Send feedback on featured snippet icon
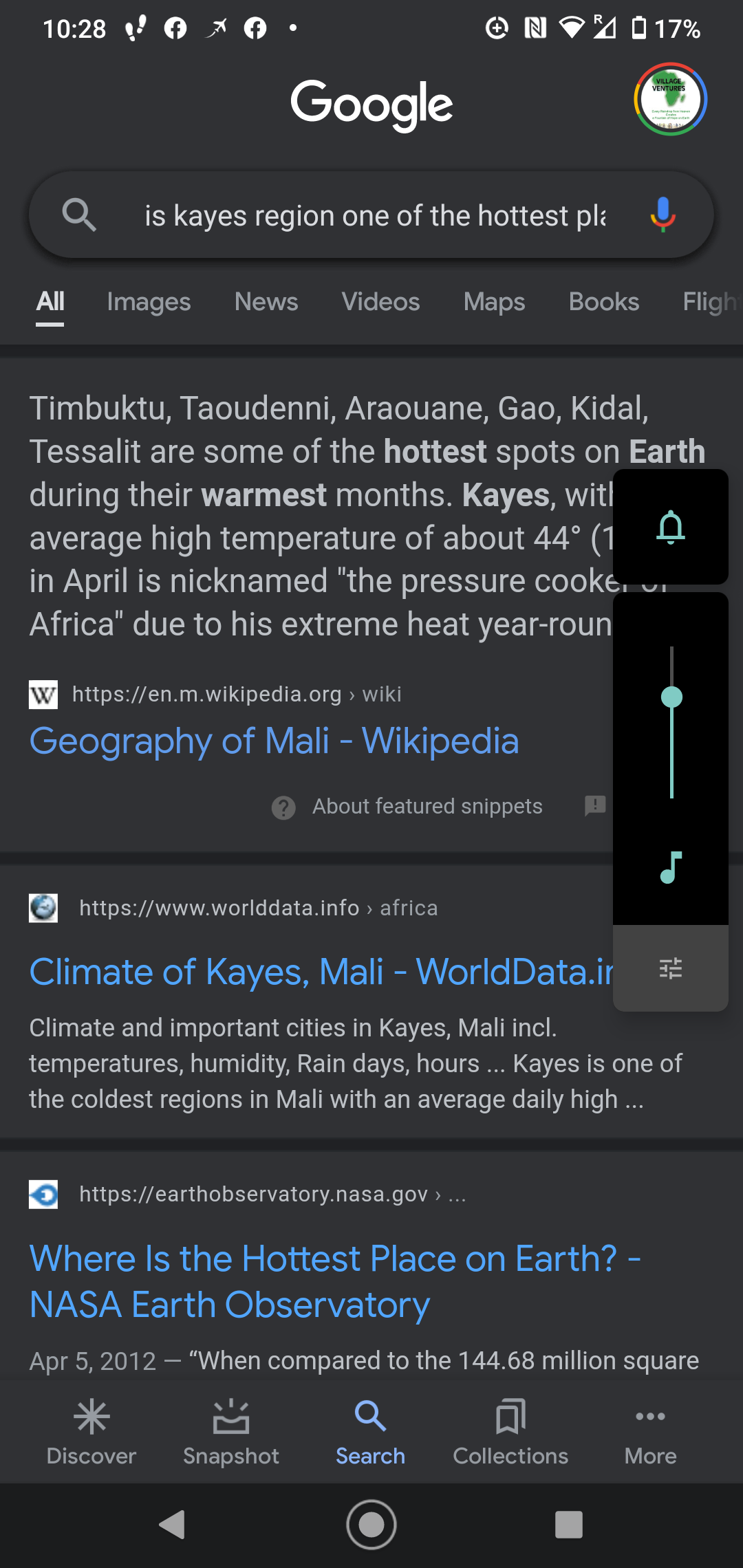 point(595,806)
